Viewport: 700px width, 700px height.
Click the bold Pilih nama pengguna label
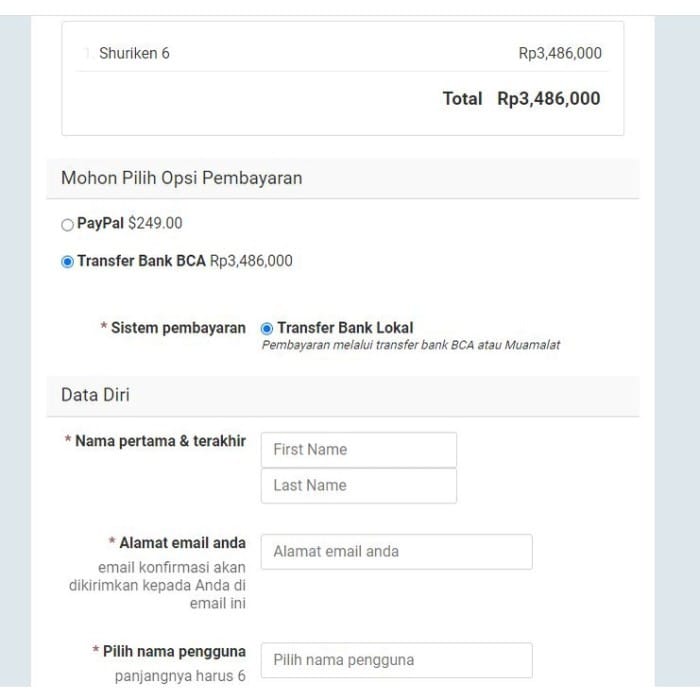point(173,652)
